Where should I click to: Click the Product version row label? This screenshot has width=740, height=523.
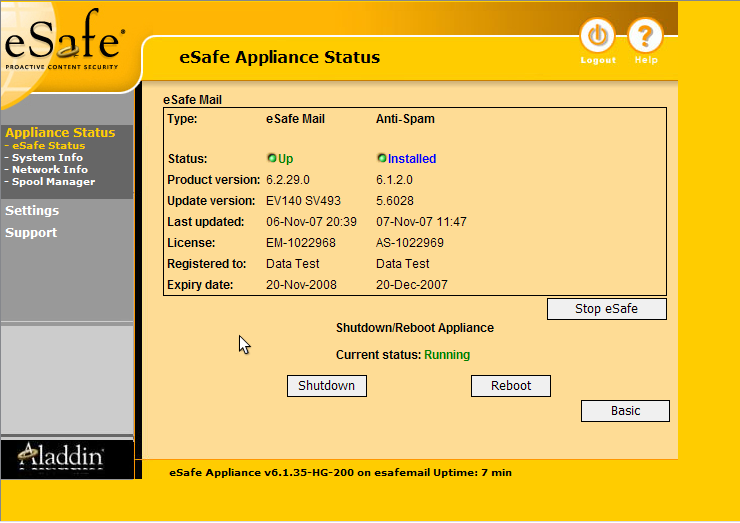(x=213, y=180)
